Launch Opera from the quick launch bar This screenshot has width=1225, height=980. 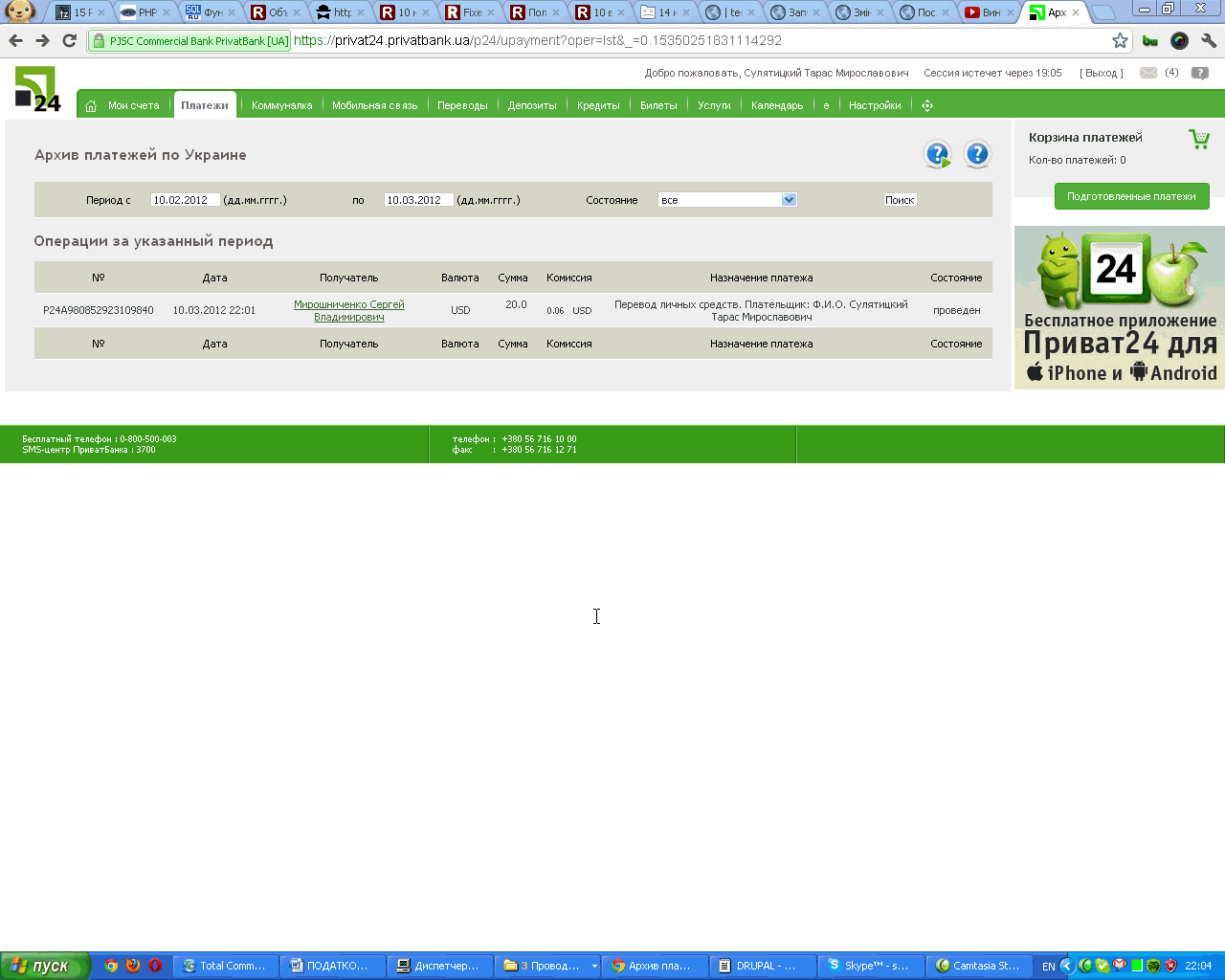point(155,966)
